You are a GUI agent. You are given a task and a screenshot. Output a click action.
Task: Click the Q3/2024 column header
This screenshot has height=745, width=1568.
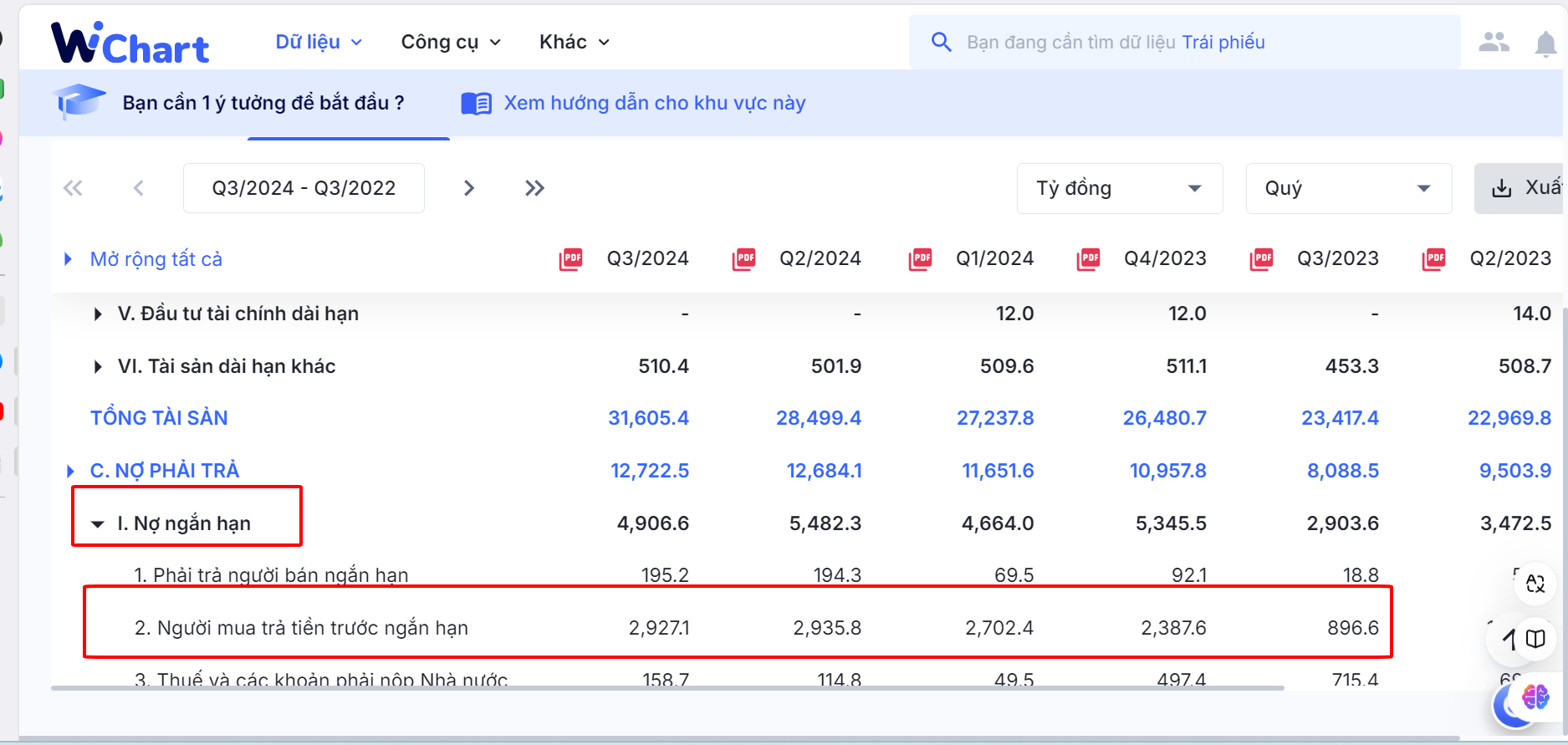click(x=648, y=258)
